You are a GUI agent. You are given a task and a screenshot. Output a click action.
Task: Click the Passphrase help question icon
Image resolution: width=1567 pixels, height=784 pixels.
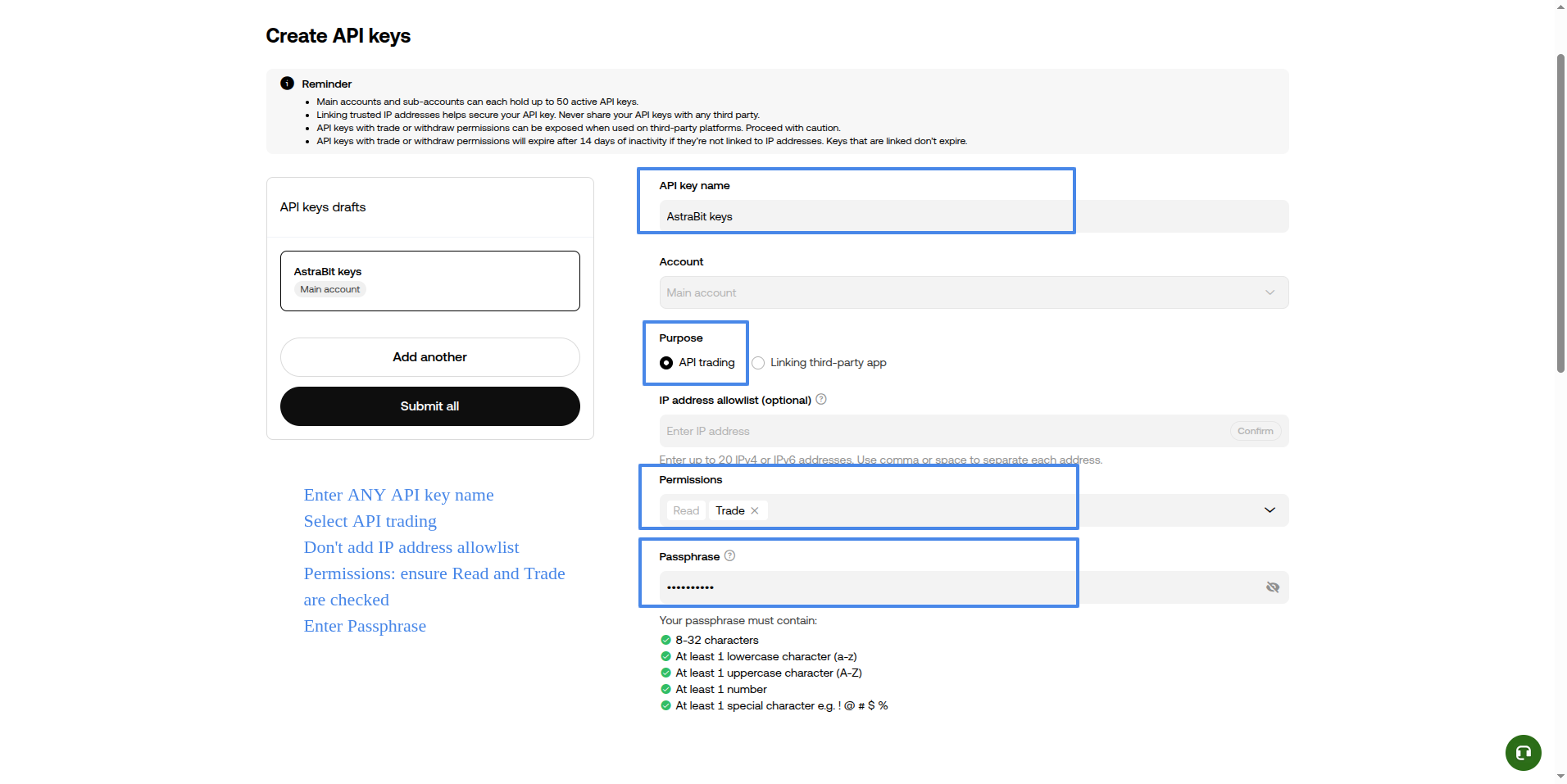pos(729,556)
